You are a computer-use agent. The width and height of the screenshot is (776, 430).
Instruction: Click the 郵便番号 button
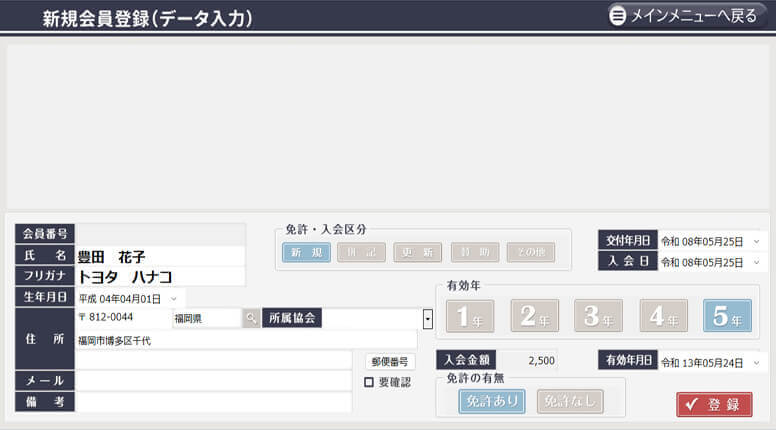390,362
